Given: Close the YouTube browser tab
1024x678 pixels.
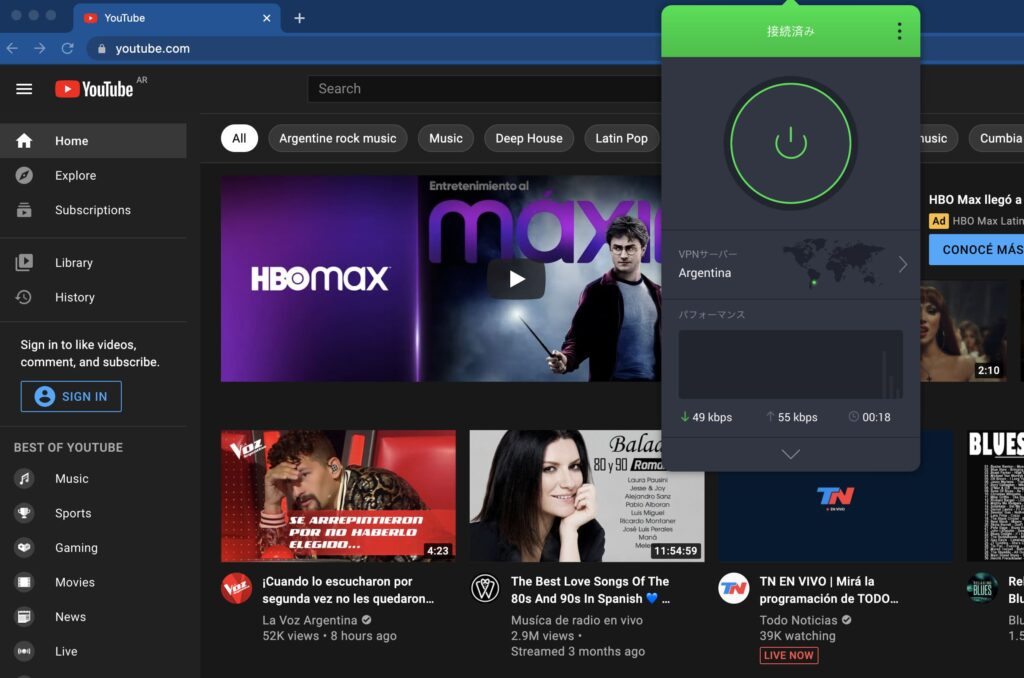Looking at the screenshot, I should click(x=266, y=18).
